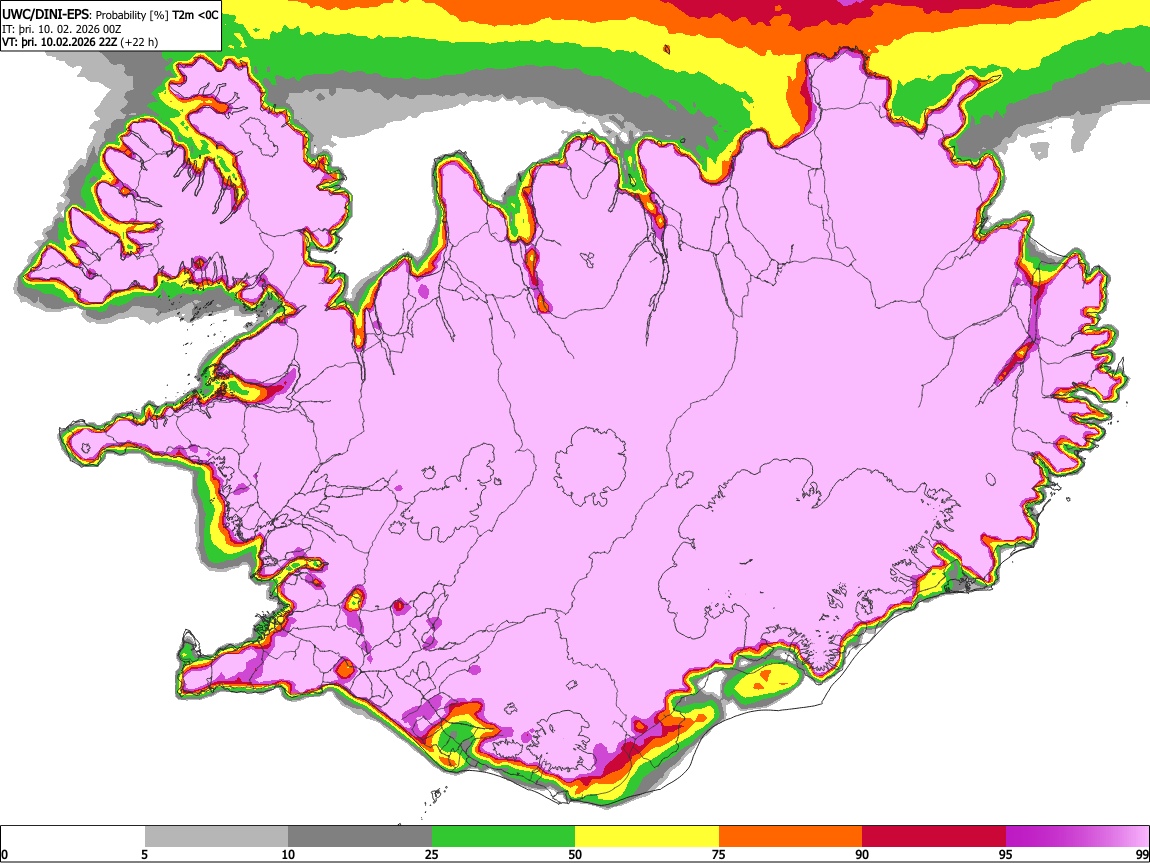Click the legend value '99'
The image size is (1150, 863).
1141,854
